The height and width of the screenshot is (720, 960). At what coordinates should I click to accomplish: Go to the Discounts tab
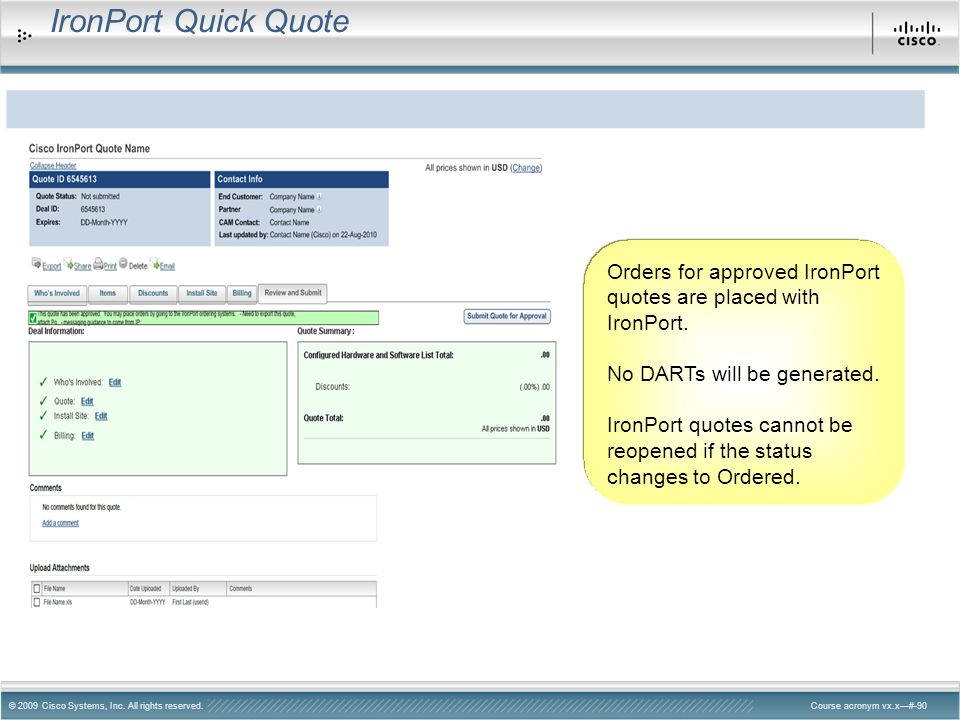pos(153,294)
